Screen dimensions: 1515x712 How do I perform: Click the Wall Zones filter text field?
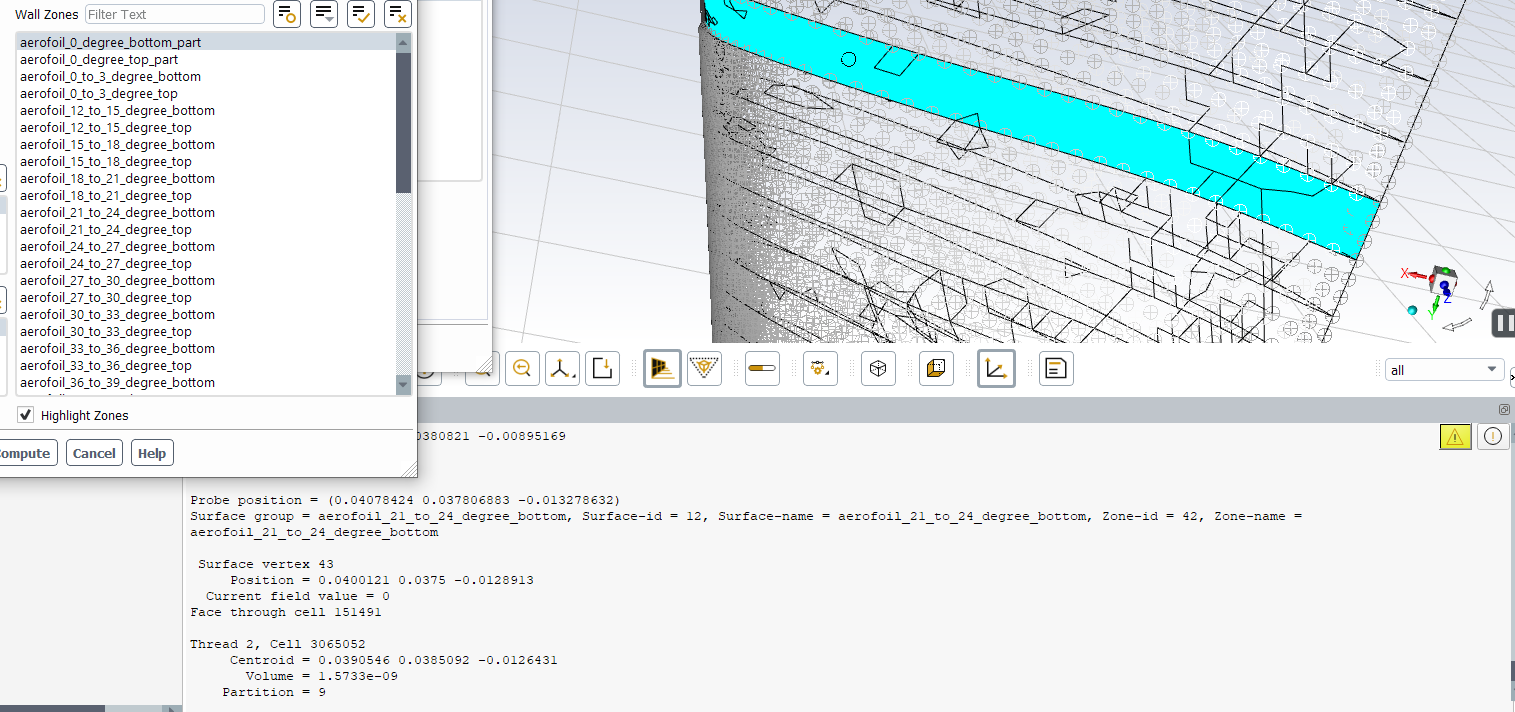[x=175, y=15]
